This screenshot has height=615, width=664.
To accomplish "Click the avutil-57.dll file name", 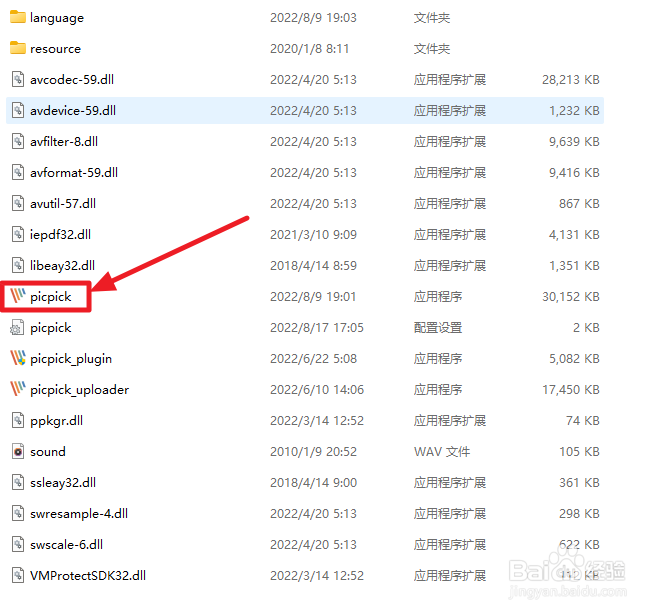I will 63,203.
